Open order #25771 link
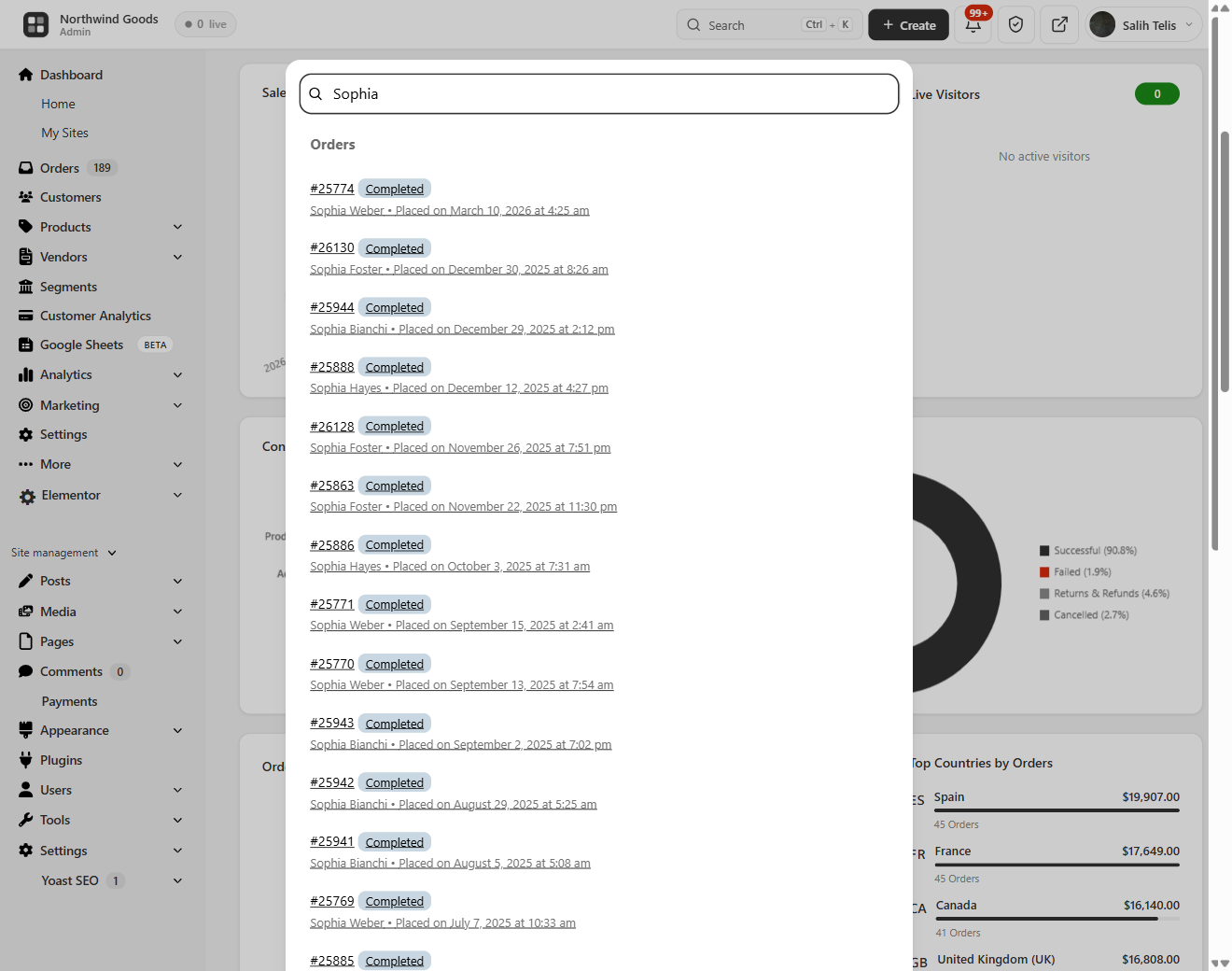Viewport: 1232px width, 971px height. coord(332,604)
